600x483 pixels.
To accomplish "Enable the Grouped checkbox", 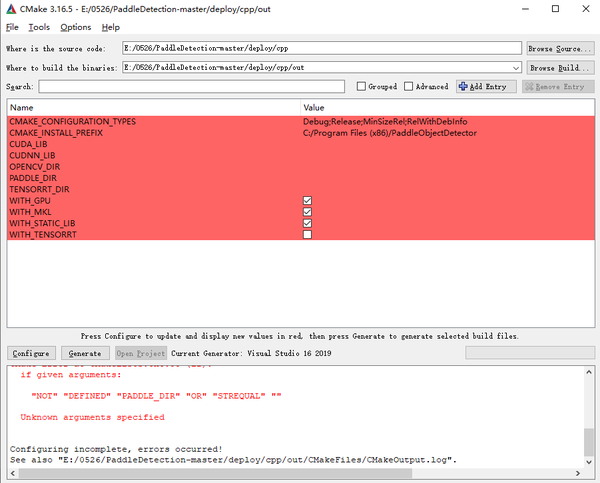I will pyautogui.click(x=361, y=86).
